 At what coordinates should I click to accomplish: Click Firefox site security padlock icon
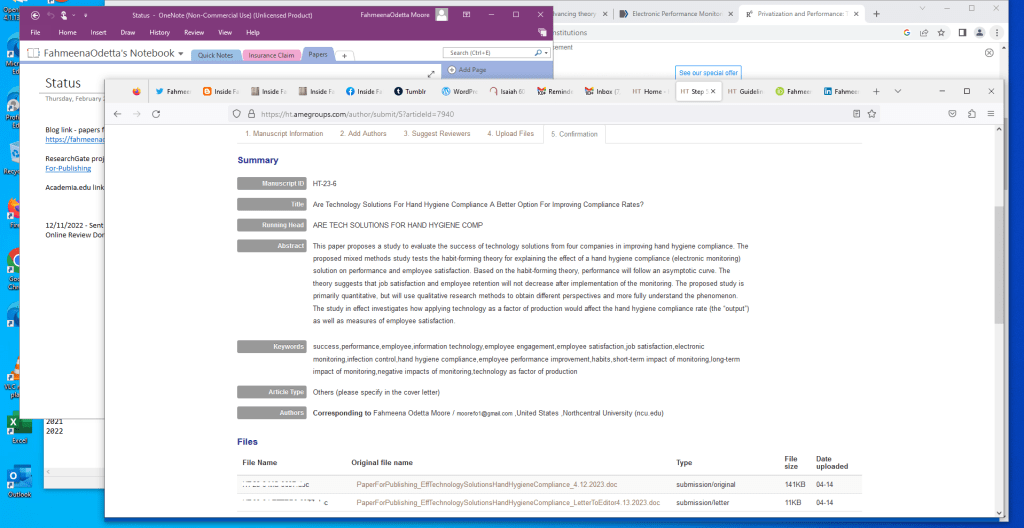click(251, 114)
